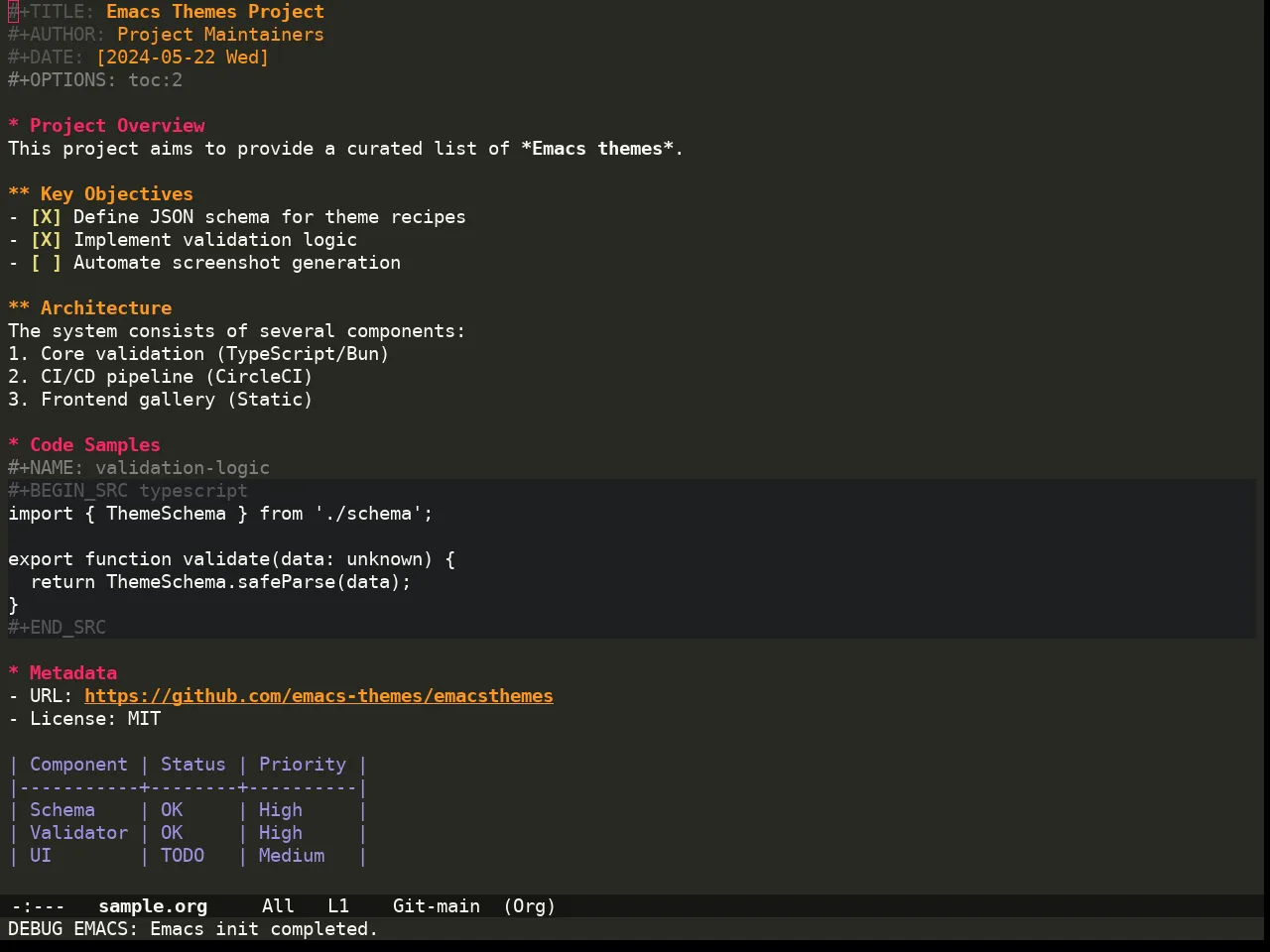Click the table separator row of dashes
Viewport: 1270px width, 952px height.
pos(189,787)
